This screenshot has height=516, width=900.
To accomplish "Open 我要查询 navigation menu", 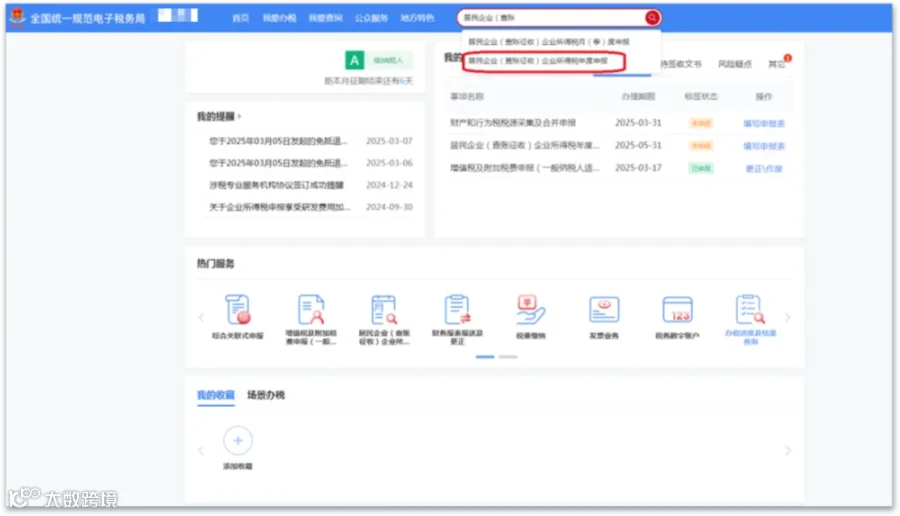I will 325,18.
